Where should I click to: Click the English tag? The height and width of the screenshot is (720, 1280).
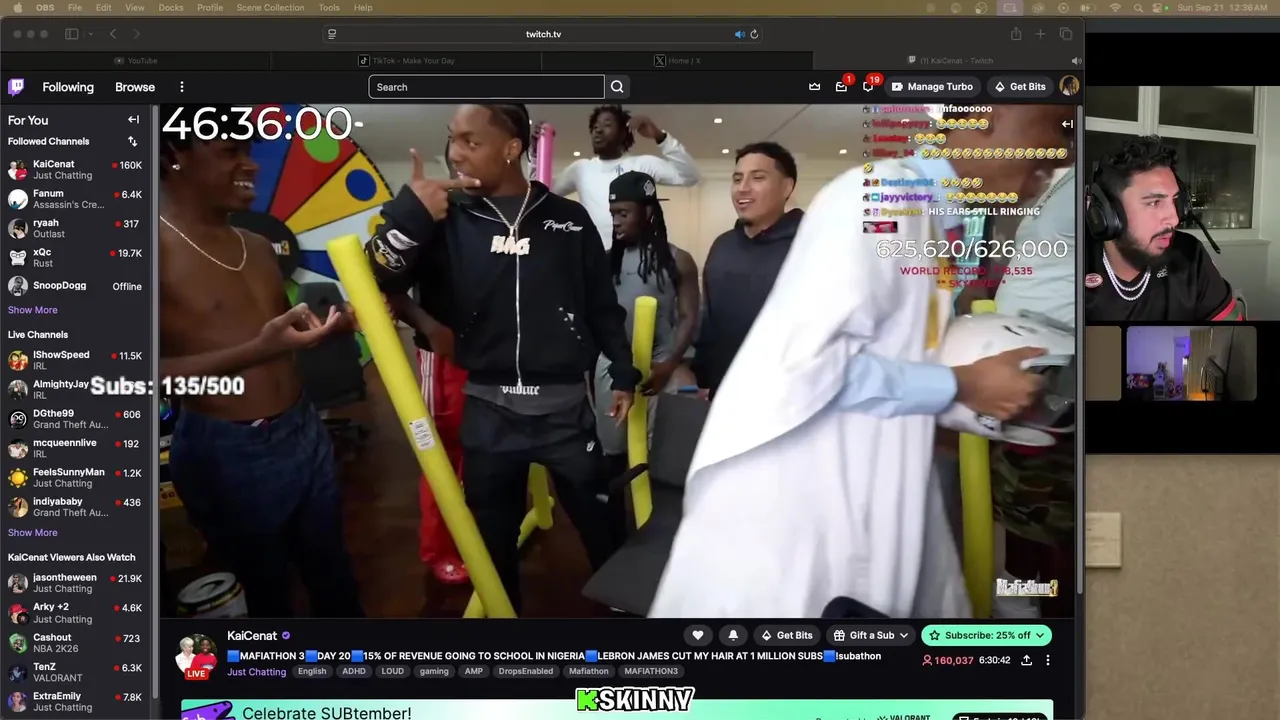click(312, 672)
